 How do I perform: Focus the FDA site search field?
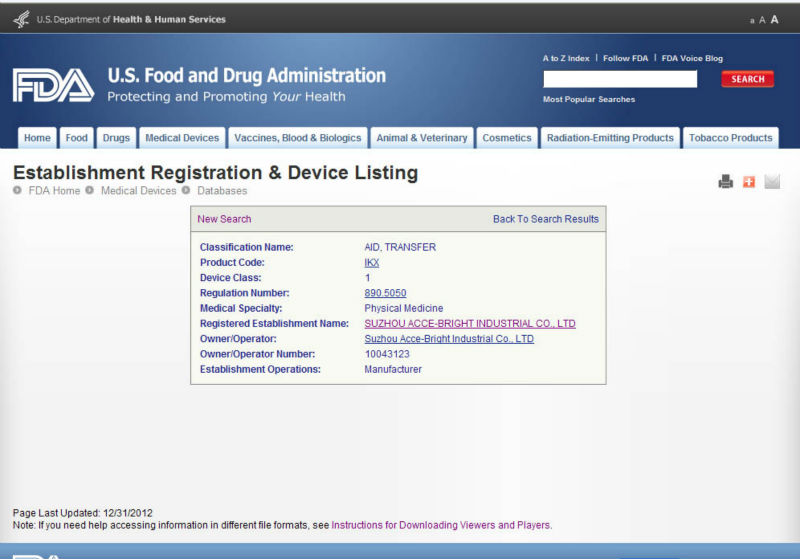[x=620, y=79]
